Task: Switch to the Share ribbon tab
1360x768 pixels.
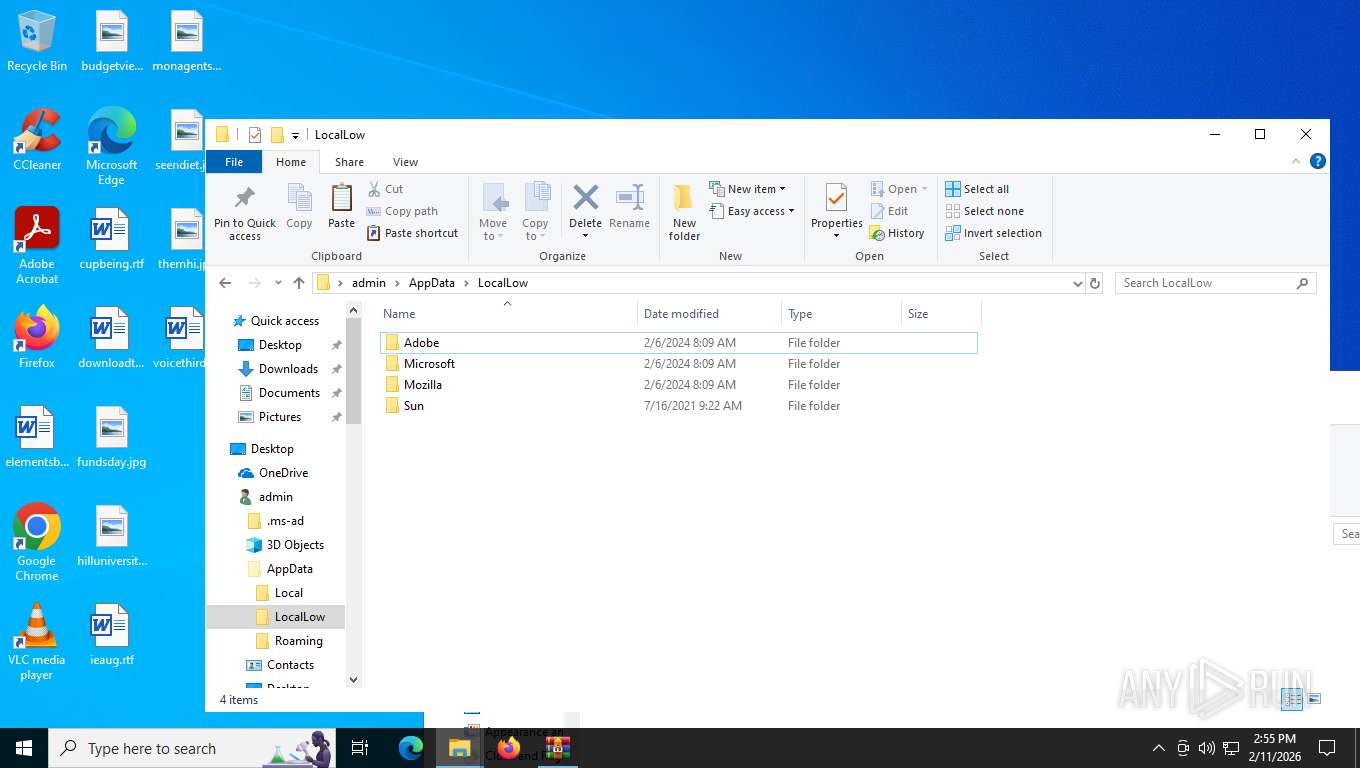Action: [349, 162]
